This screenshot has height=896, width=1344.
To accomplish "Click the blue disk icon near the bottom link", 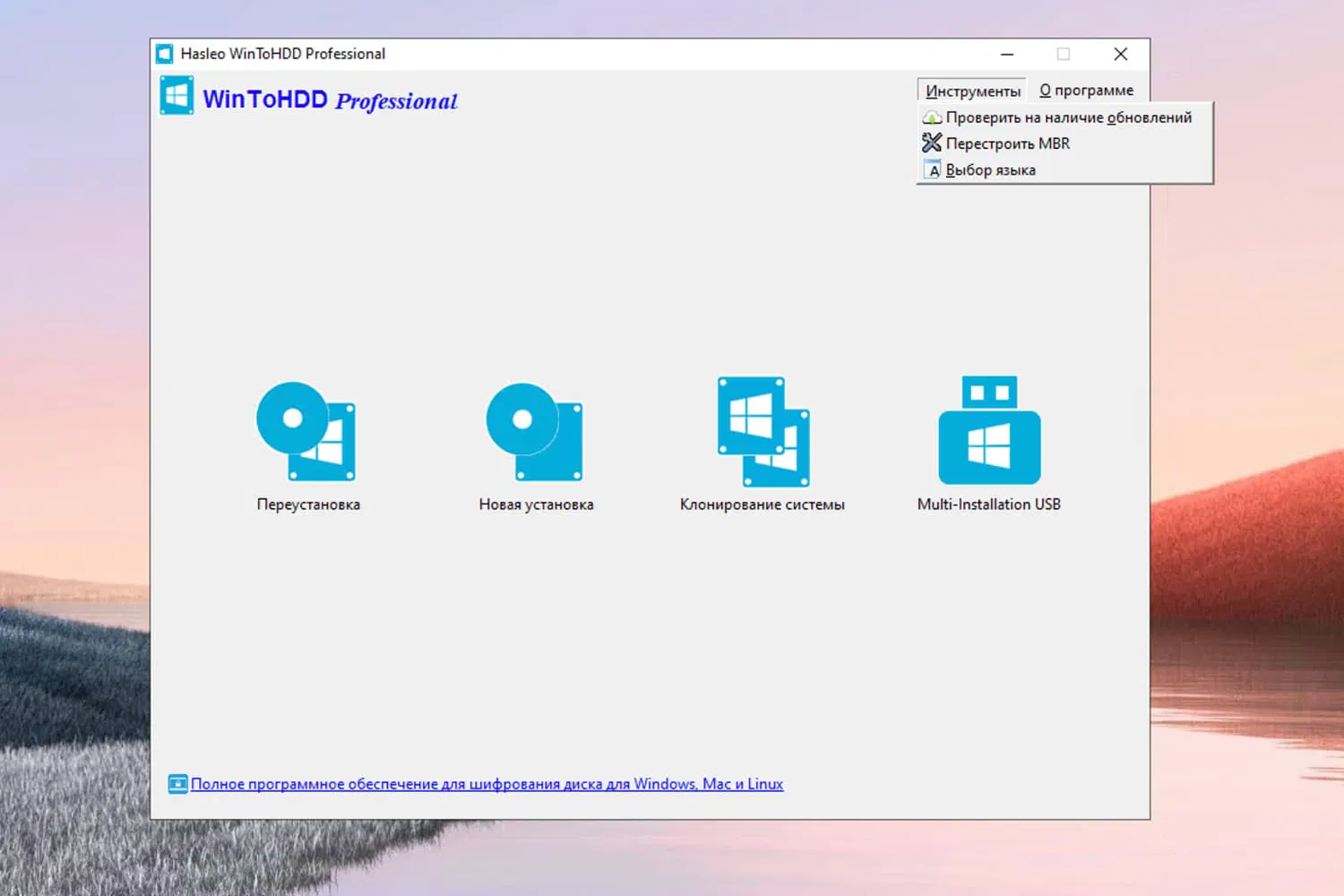I will [x=177, y=783].
